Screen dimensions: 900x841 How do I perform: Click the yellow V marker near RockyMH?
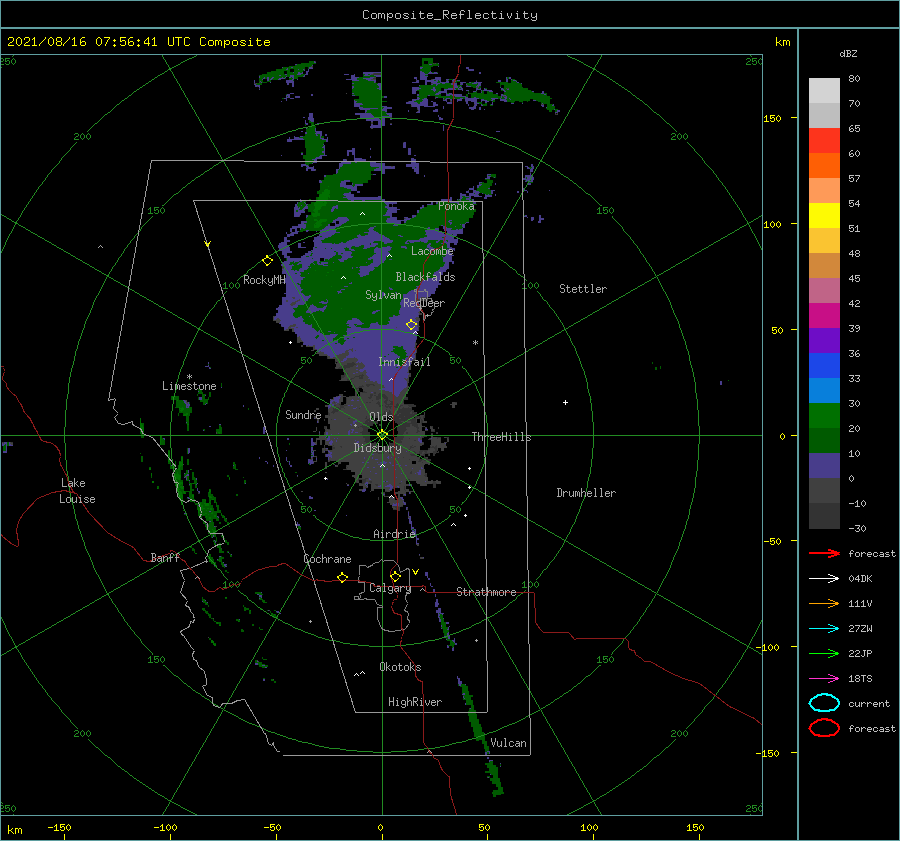[208, 244]
